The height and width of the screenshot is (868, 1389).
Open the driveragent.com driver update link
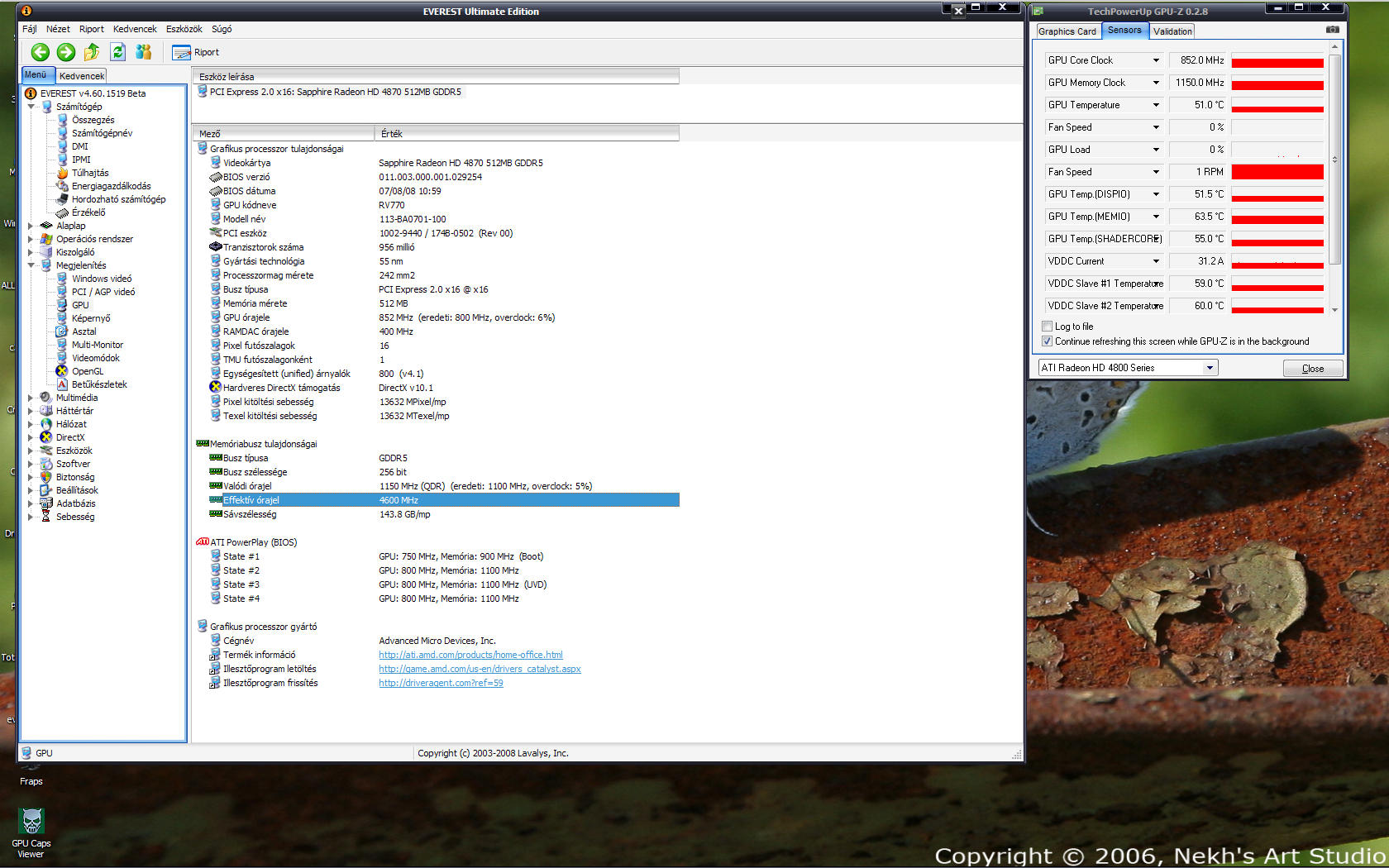click(x=441, y=683)
